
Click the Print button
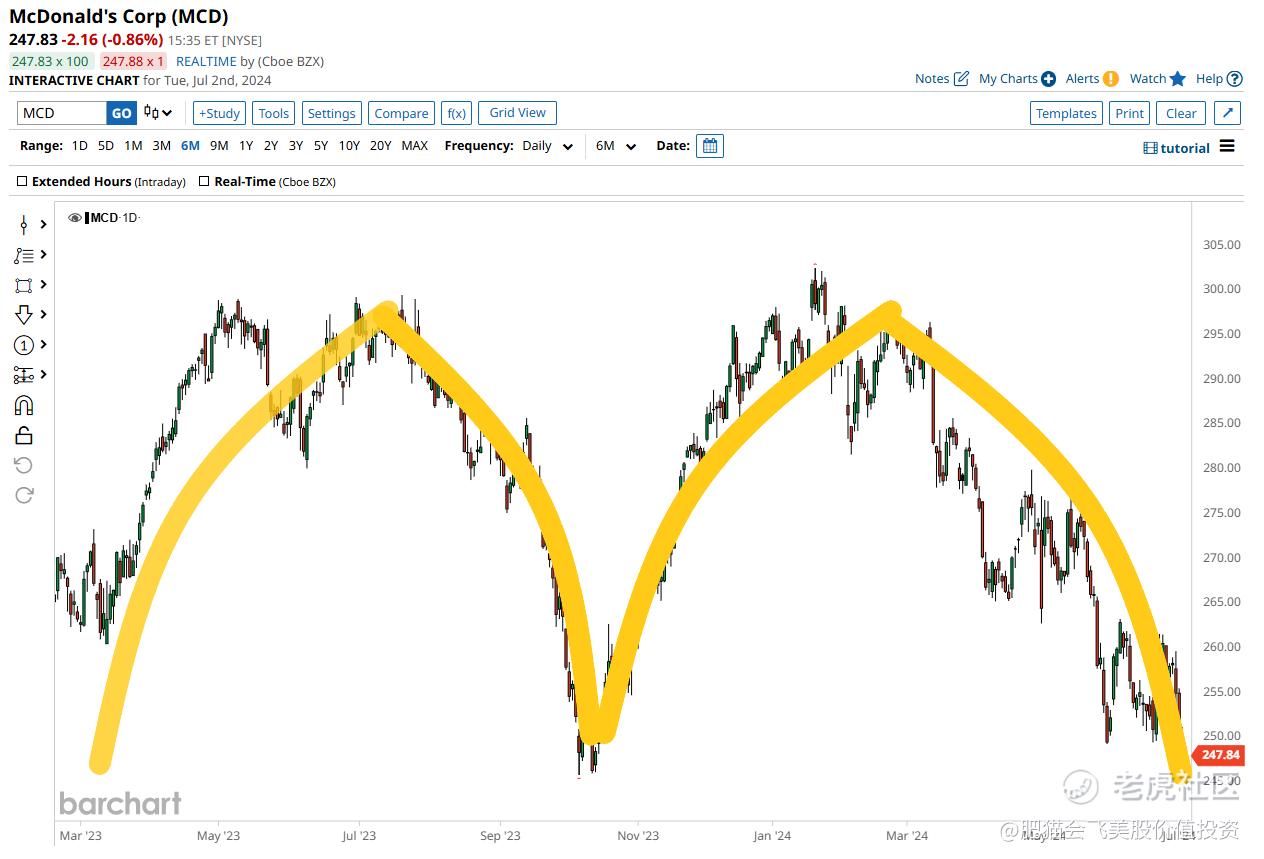click(x=1130, y=113)
